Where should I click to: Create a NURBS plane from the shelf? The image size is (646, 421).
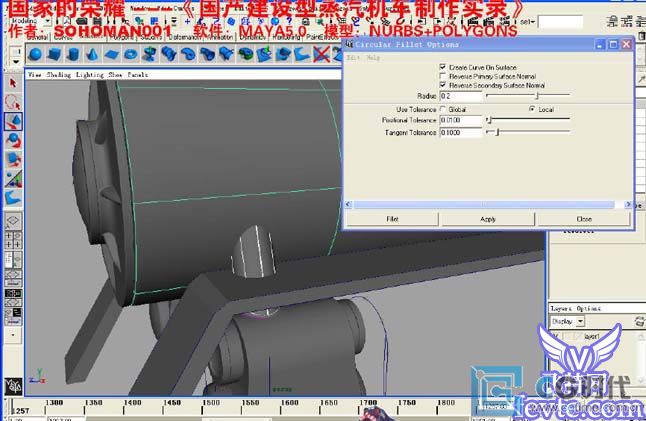coord(111,54)
